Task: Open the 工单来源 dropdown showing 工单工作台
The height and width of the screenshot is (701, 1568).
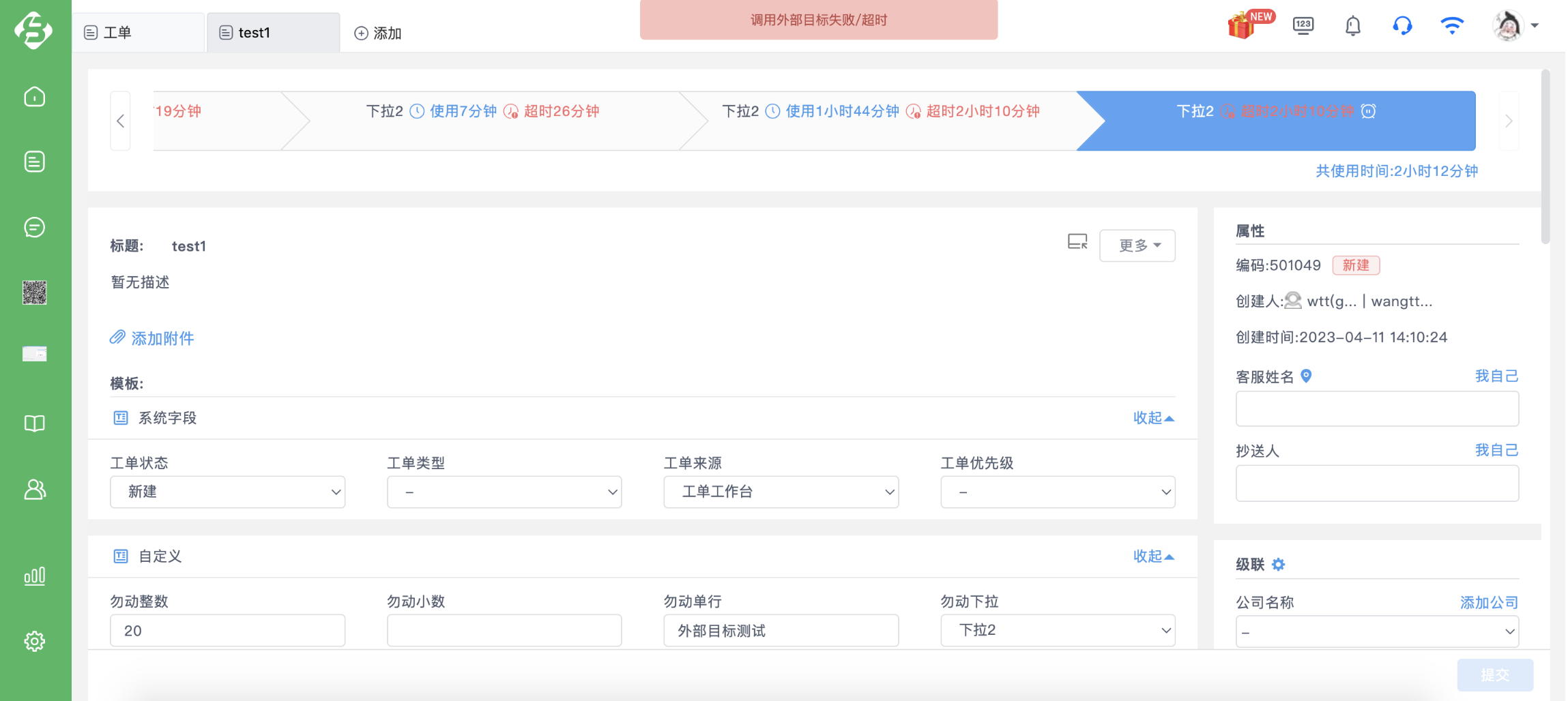Action: pos(781,492)
